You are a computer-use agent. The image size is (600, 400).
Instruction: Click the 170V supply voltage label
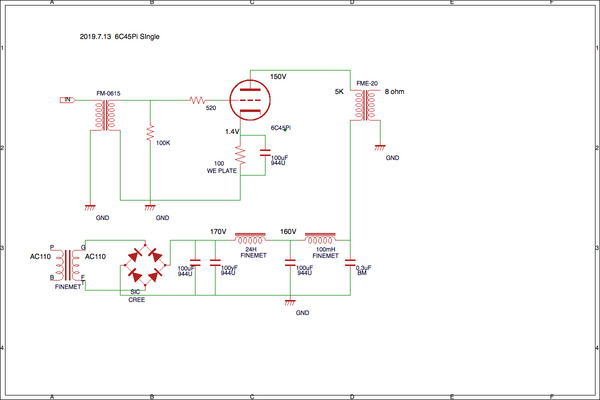218,232
